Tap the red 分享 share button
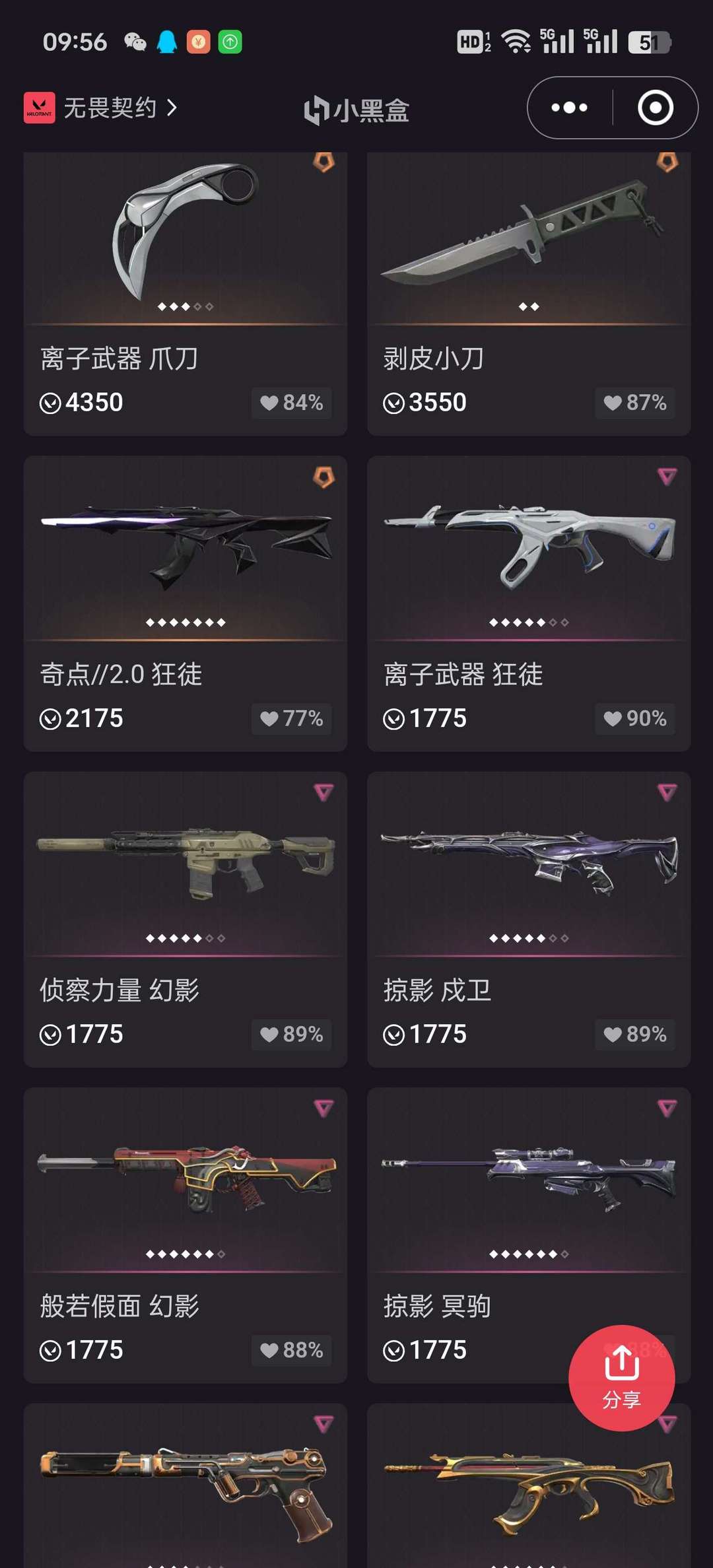 tap(621, 1378)
